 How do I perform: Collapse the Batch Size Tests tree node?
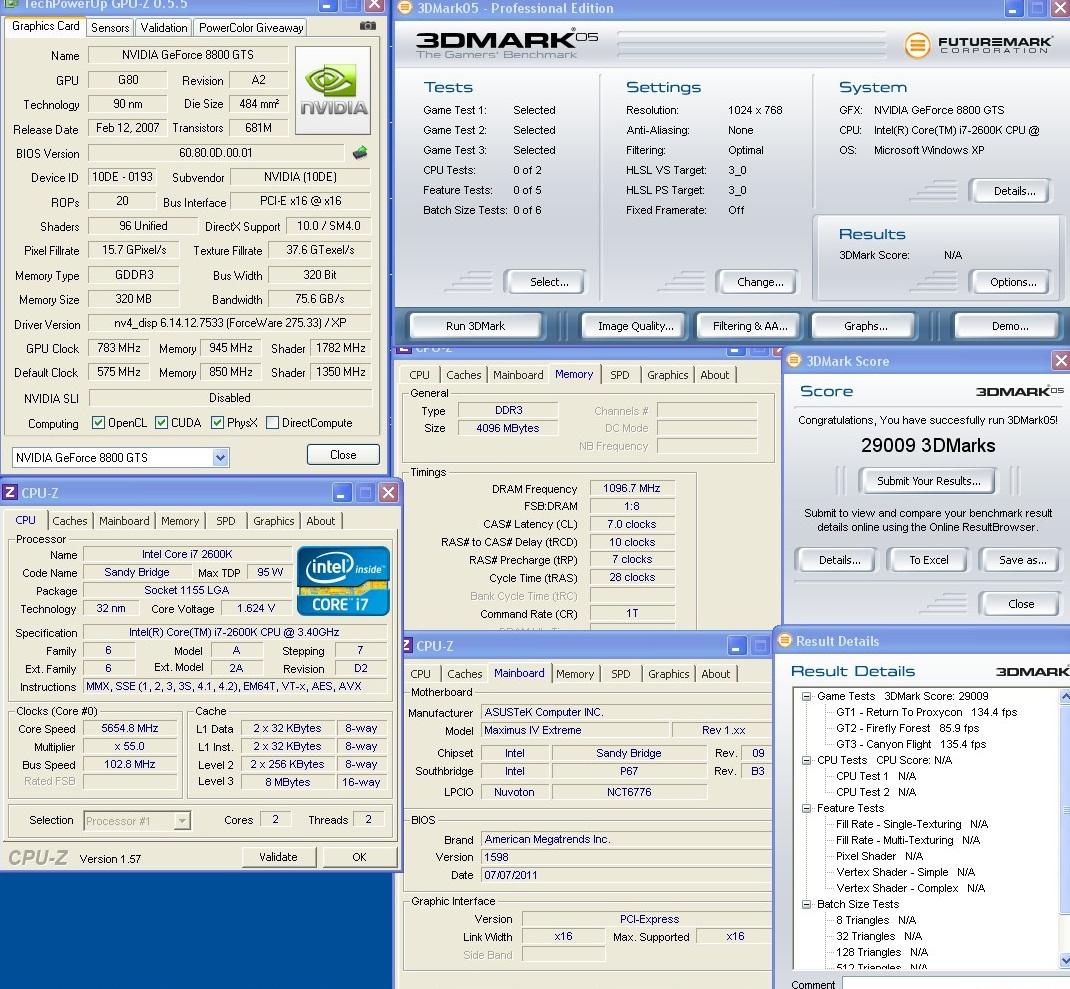806,904
